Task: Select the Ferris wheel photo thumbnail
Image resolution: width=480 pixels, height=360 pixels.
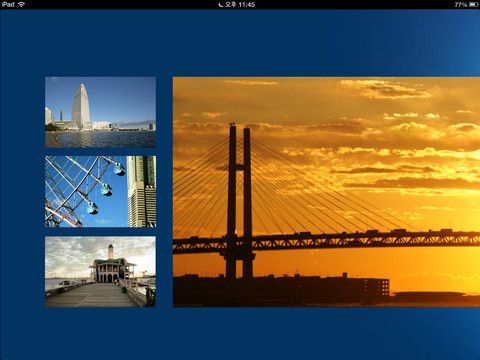Action: (x=100, y=192)
